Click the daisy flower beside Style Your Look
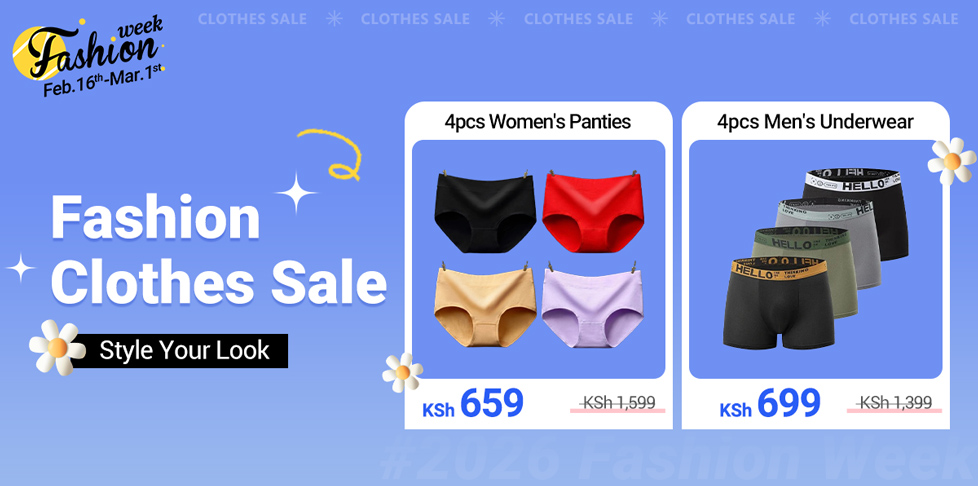978x486 pixels. pos(57,347)
